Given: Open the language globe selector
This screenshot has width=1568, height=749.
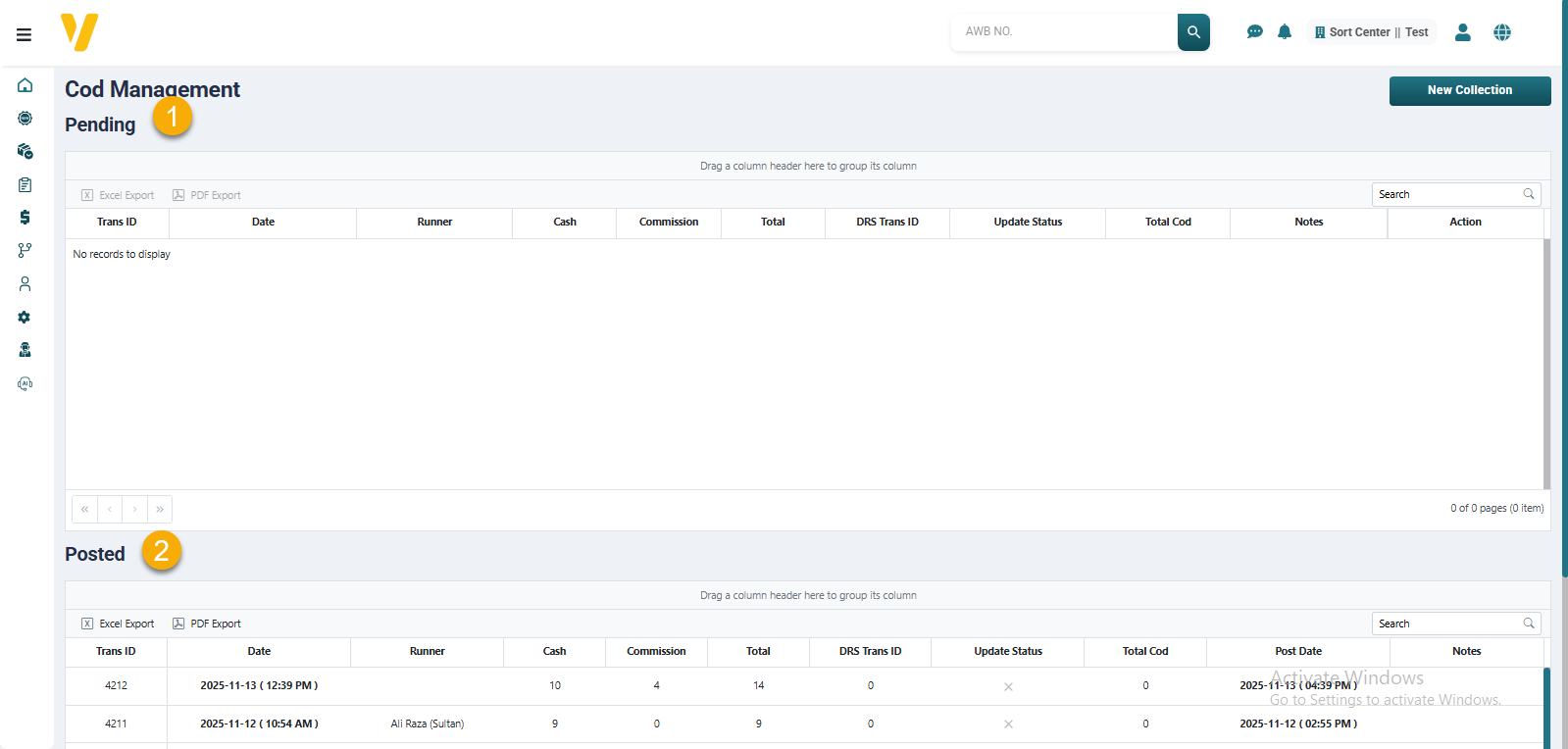Looking at the screenshot, I should click(x=1501, y=32).
